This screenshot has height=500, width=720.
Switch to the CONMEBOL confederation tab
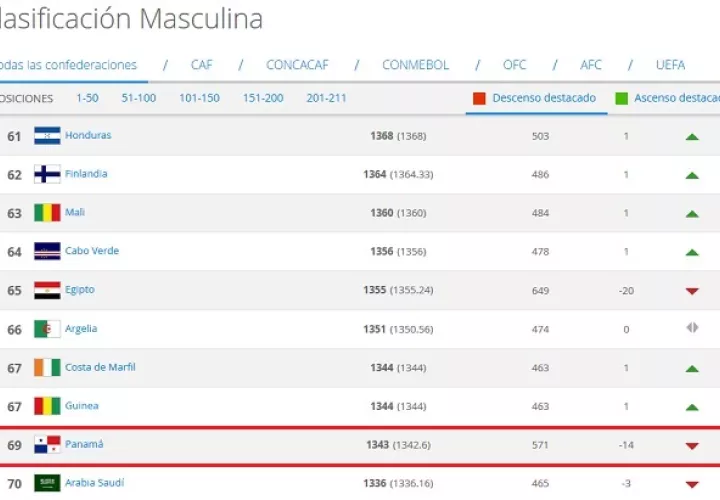(x=416, y=65)
